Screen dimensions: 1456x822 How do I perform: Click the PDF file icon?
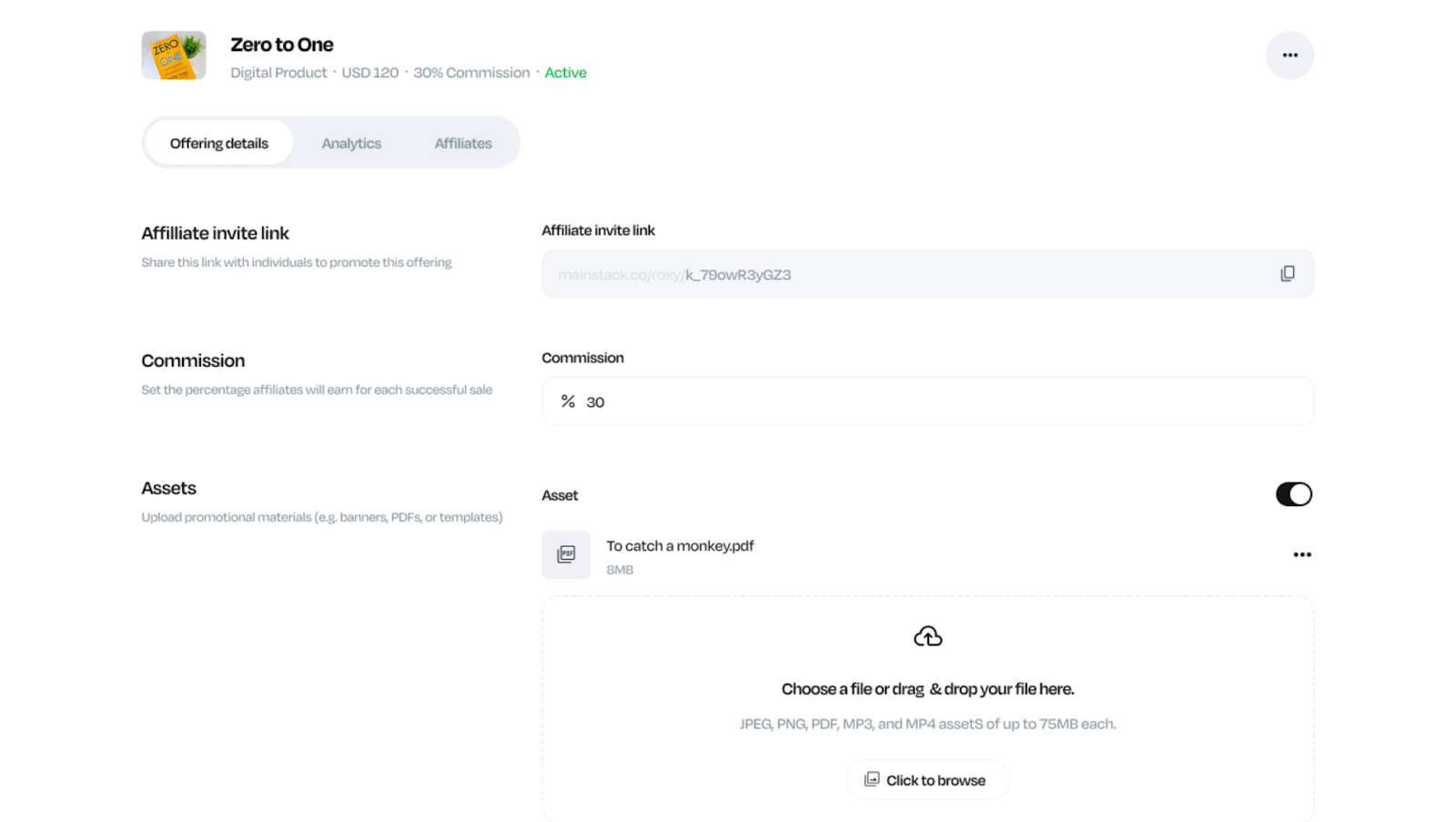click(x=566, y=554)
